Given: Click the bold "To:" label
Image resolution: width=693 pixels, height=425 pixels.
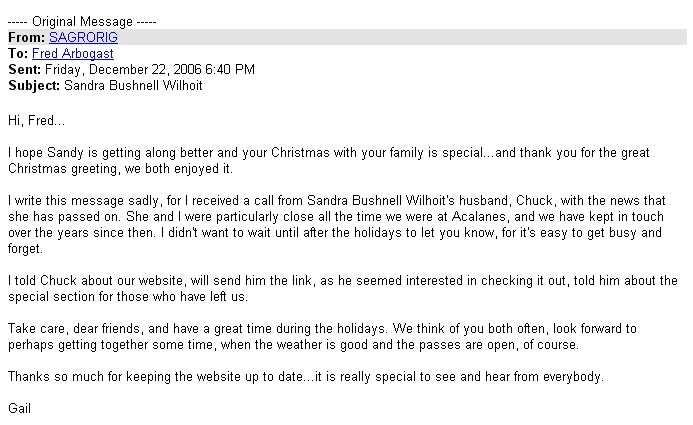Looking at the screenshot, I should click(18, 53).
